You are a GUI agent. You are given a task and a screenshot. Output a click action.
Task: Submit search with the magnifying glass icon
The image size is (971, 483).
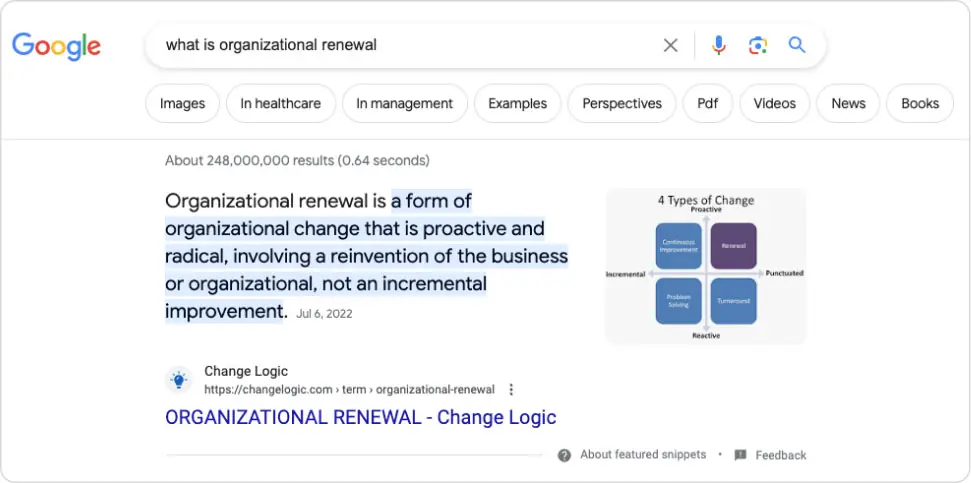click(x=797, y=45)
